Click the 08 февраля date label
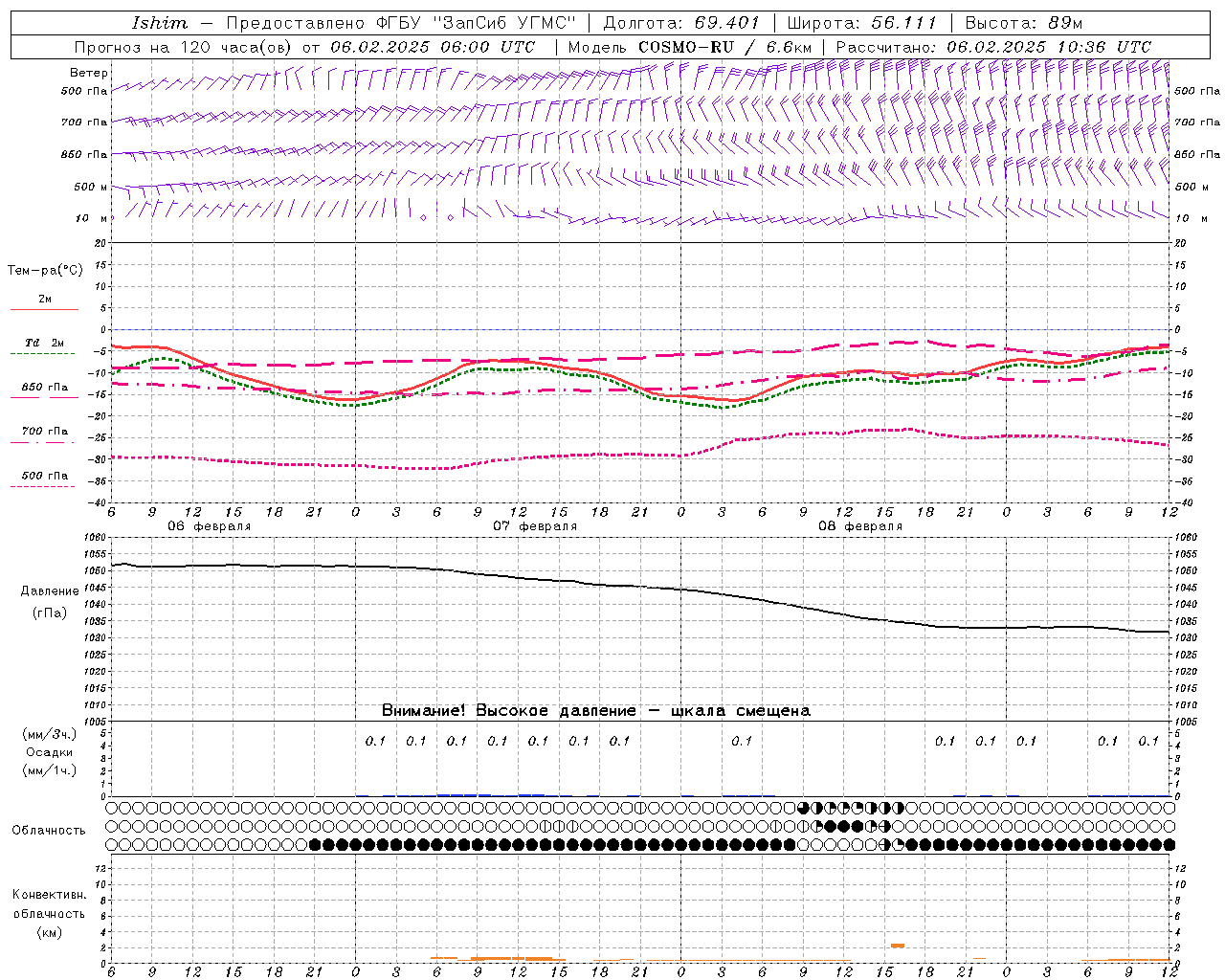The height and width of the screenshot is (980, 1225). [860, 526]
